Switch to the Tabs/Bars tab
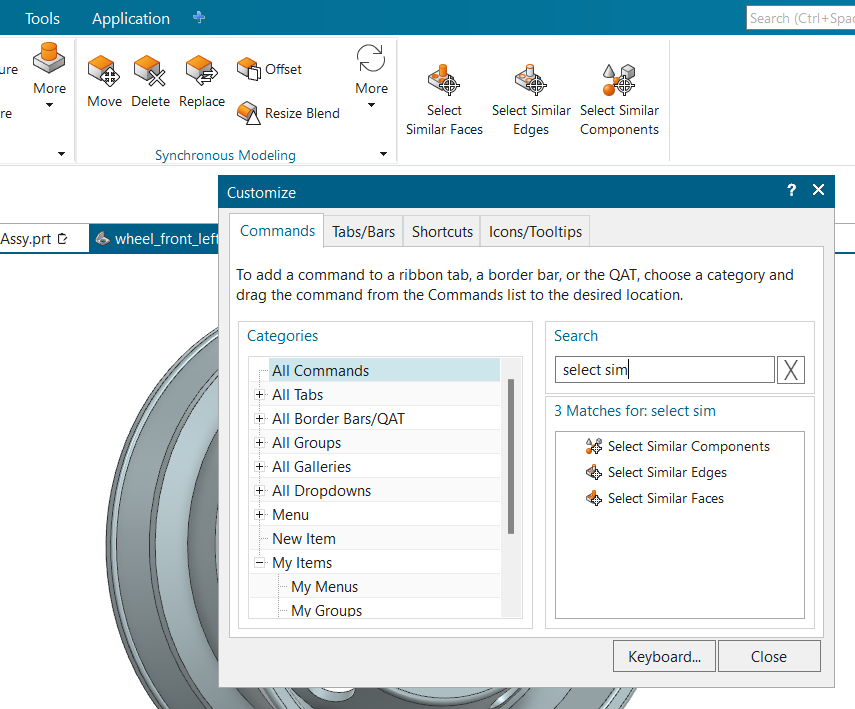The width and height of the screenshot is (855, 709). (x=363, y=232)
